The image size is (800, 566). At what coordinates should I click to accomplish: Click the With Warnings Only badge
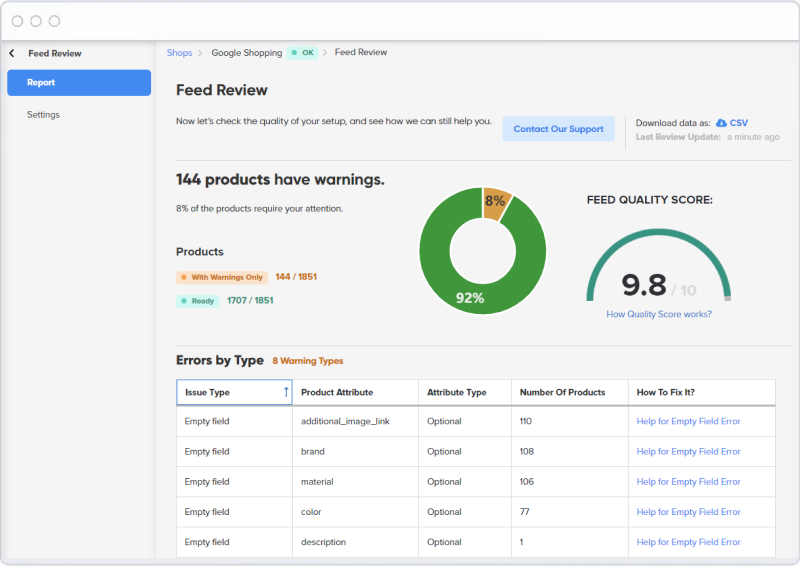[222, 277]
